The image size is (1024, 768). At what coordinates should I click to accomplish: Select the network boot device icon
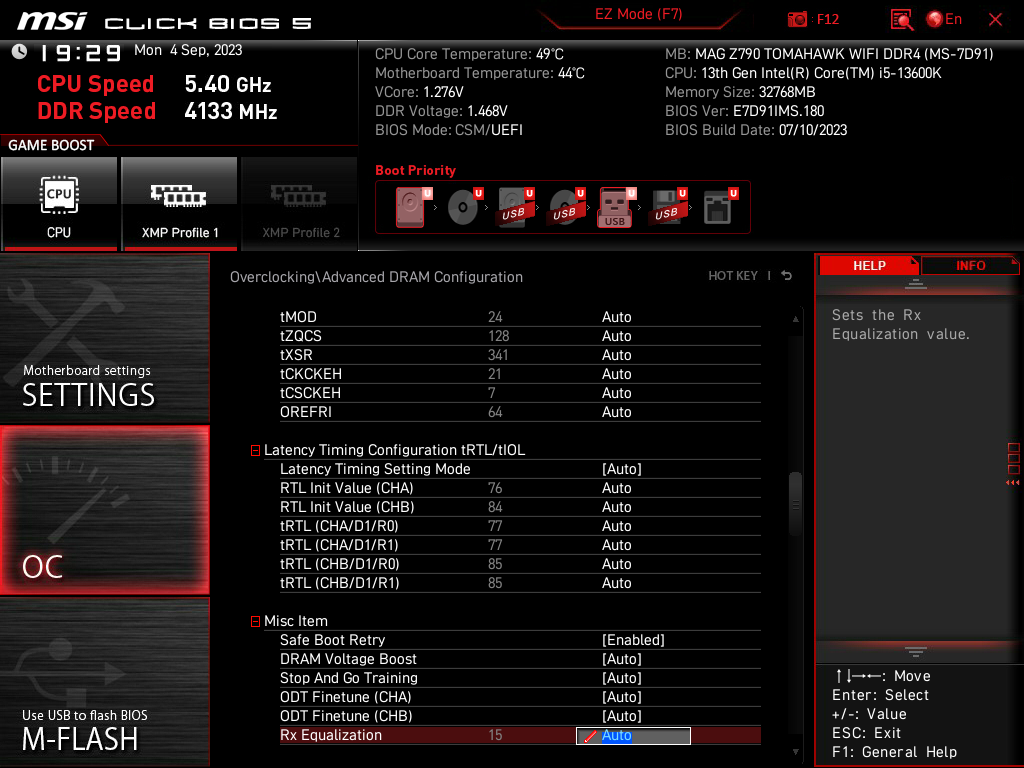coord(719,207)
